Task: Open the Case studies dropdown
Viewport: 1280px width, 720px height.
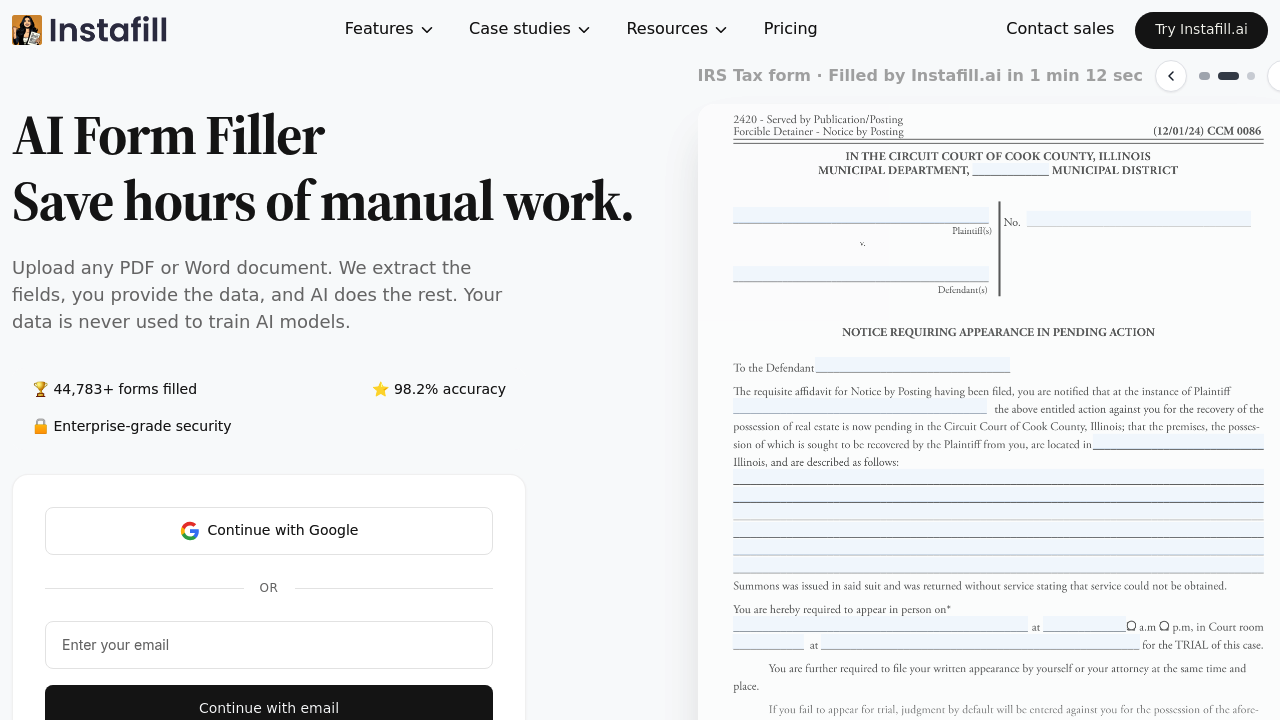Action: click(x=529, y=29)
